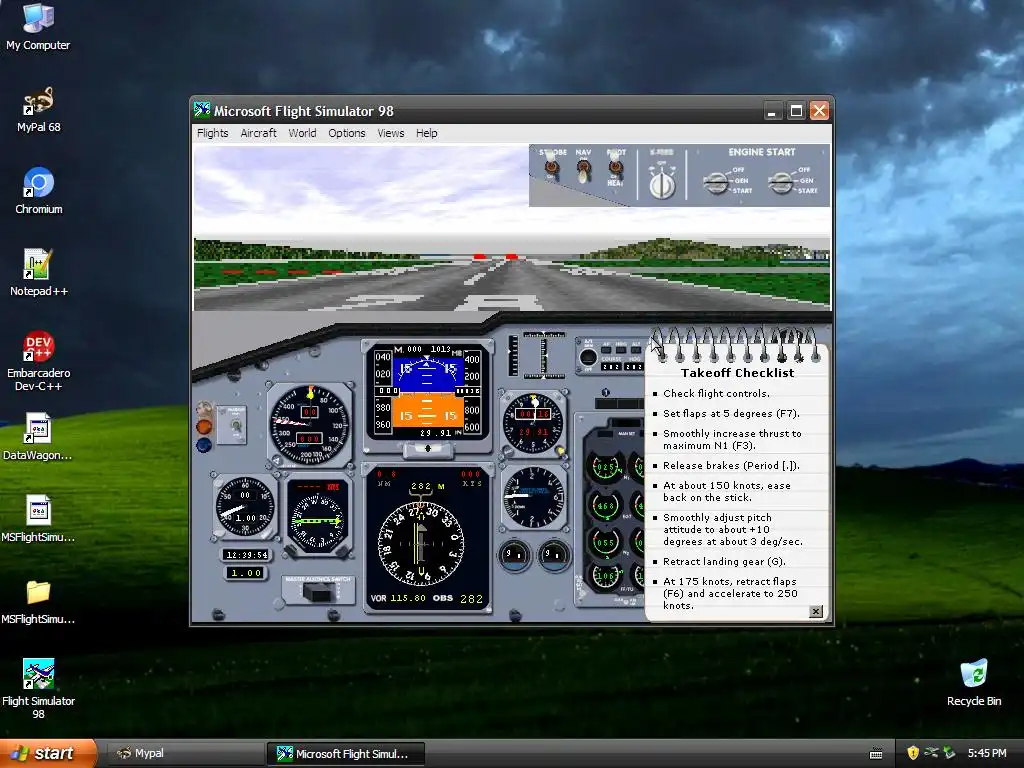1024x768 pixels.
Task: Flip the PITOT HEAT switch
Action: (x=615, y=169)
